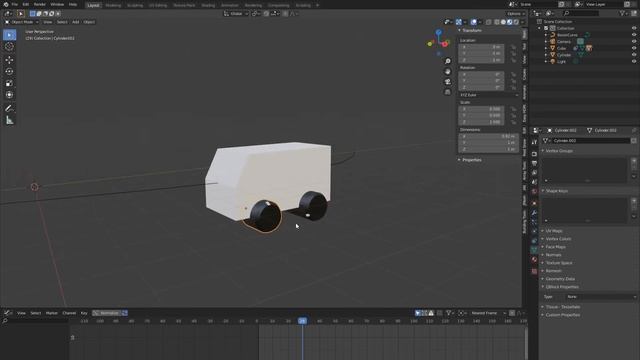Open the Global transform orientation dropdown
The image size is (640, 360).
(236, 14)
